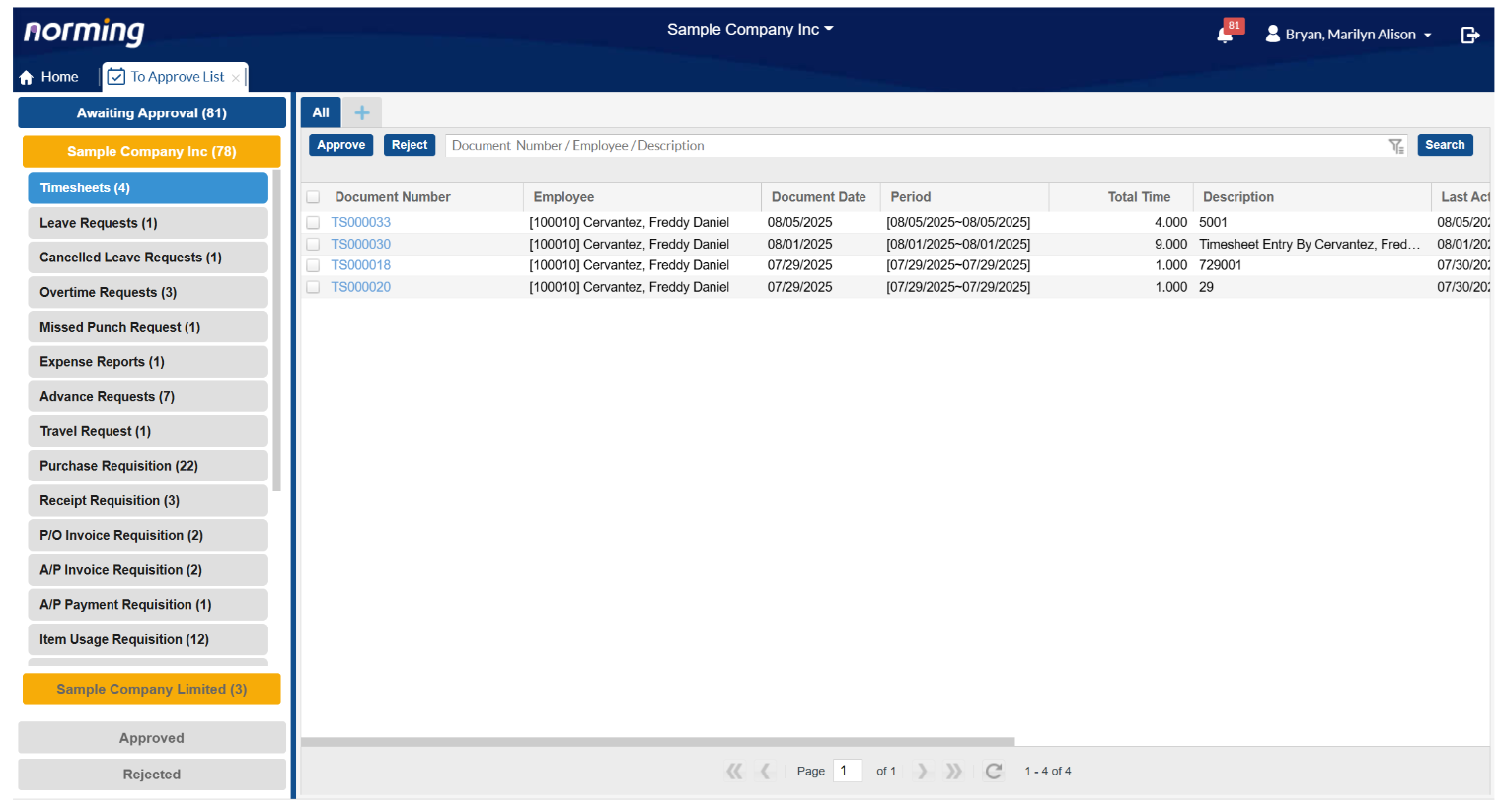Toggle the select-all header checkbox

pos(313,197)
